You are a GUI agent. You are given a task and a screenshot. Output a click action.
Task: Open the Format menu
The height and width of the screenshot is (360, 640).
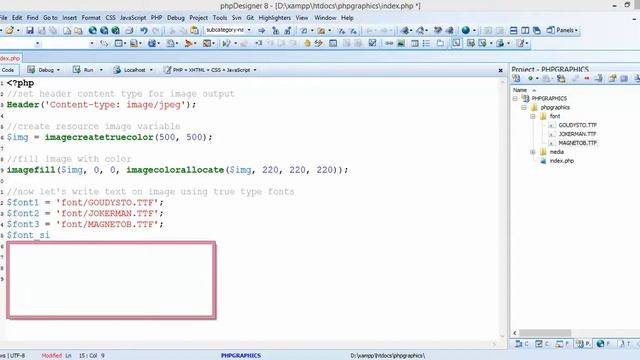[x=91, y=18]
